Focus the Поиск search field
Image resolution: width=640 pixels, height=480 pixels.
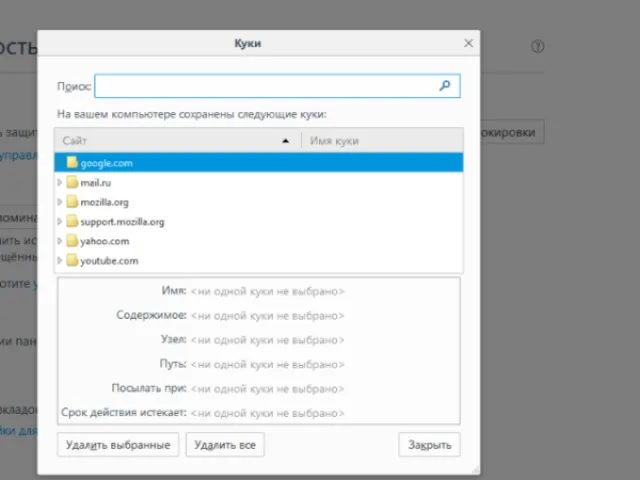277,86
